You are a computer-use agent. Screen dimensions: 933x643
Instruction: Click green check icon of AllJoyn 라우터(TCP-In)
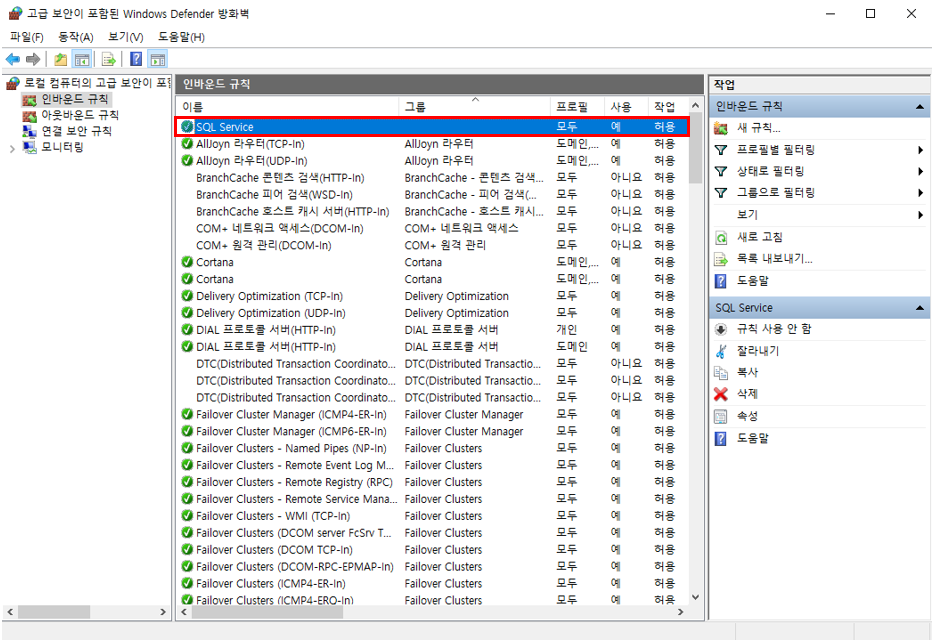tap(187, 144)
